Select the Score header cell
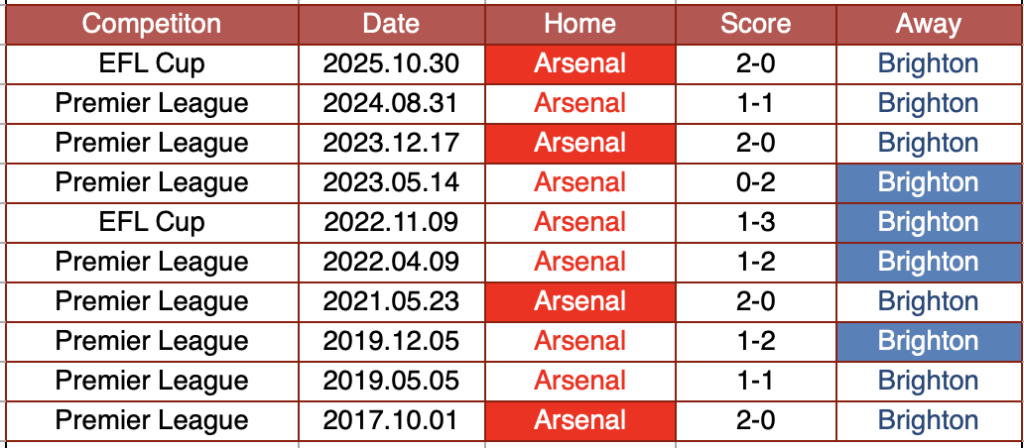The image size is (1024, 448). [x=755, y=24]
